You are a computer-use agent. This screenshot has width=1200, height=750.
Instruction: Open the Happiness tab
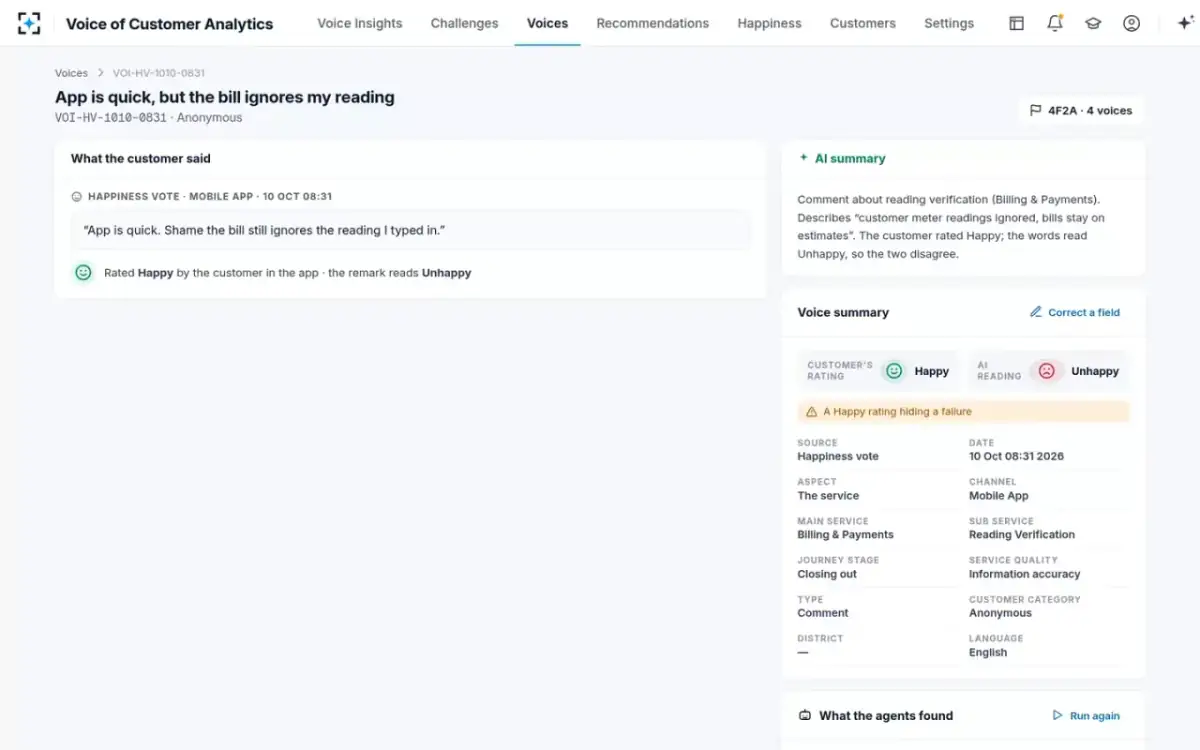coord(769,23)
